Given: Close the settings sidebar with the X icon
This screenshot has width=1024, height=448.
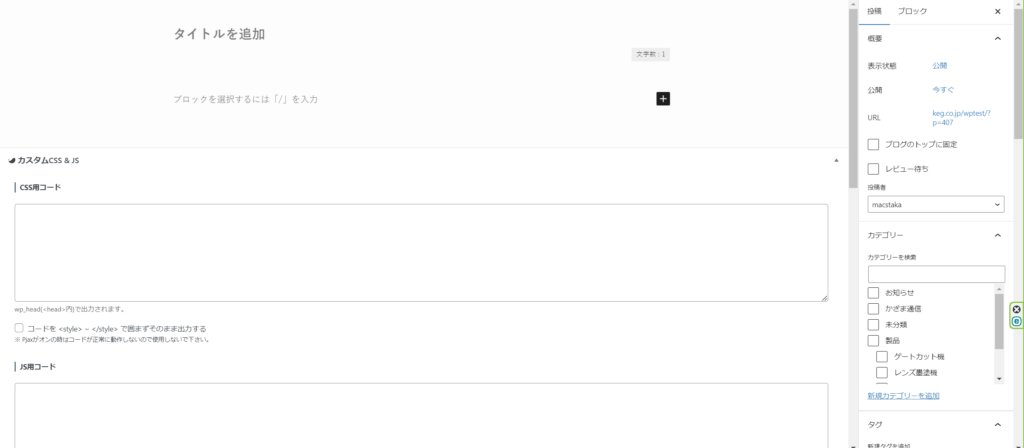Looking at the screenshot, I should 997,11.
